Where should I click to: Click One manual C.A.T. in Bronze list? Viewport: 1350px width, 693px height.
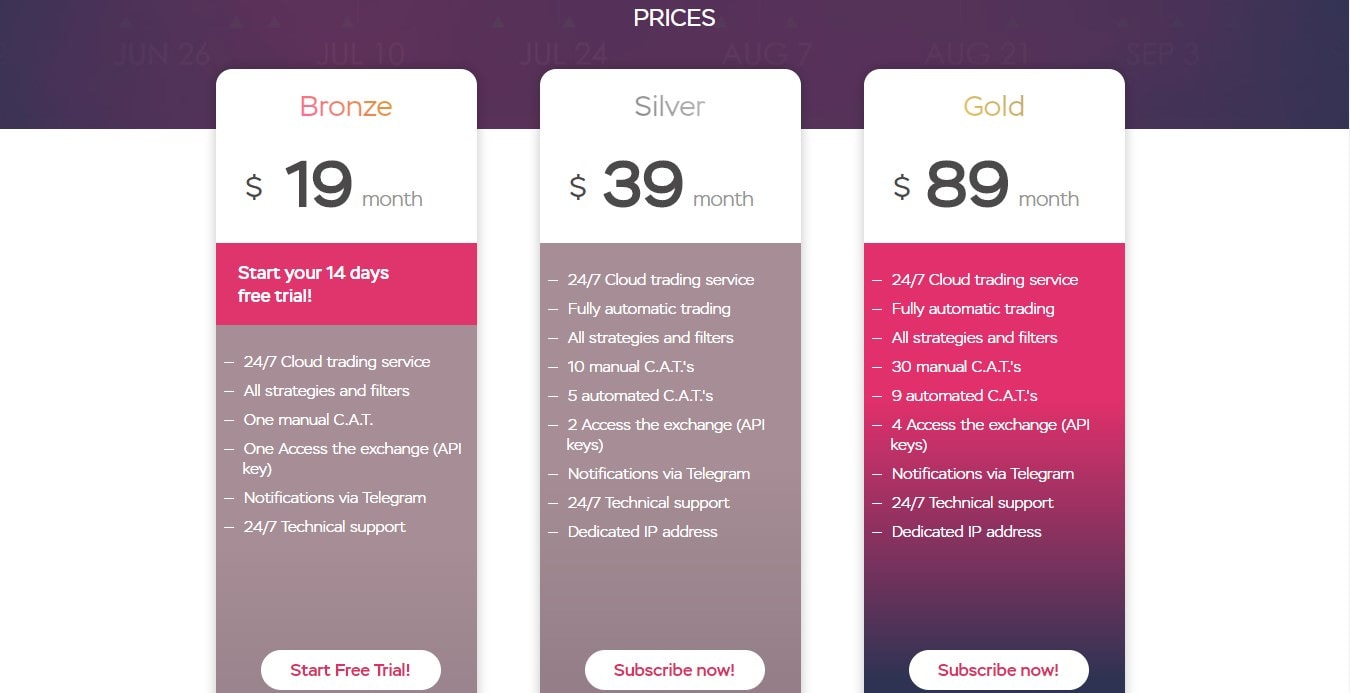308,419
